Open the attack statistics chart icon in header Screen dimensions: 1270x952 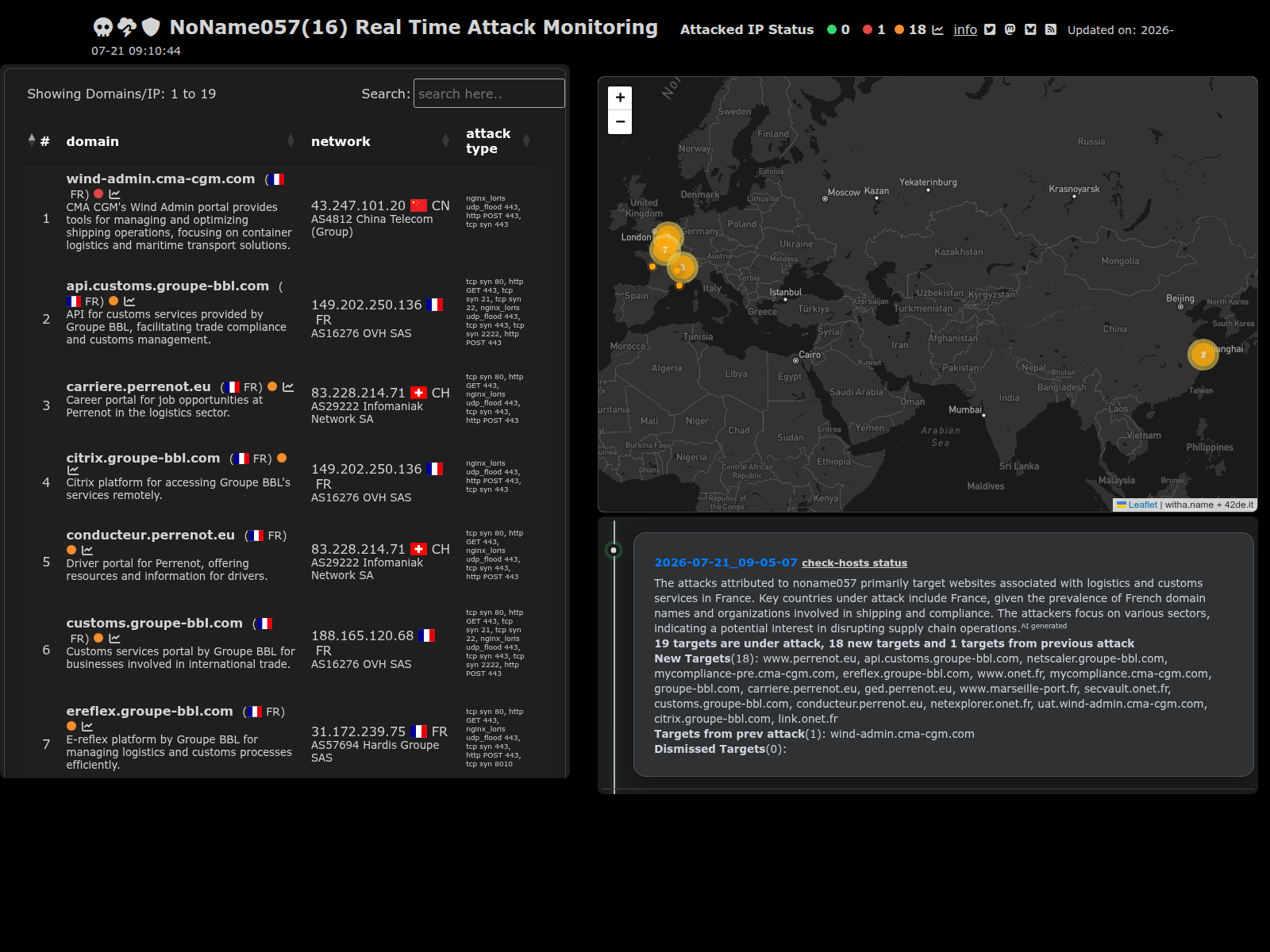pos(937,29)
